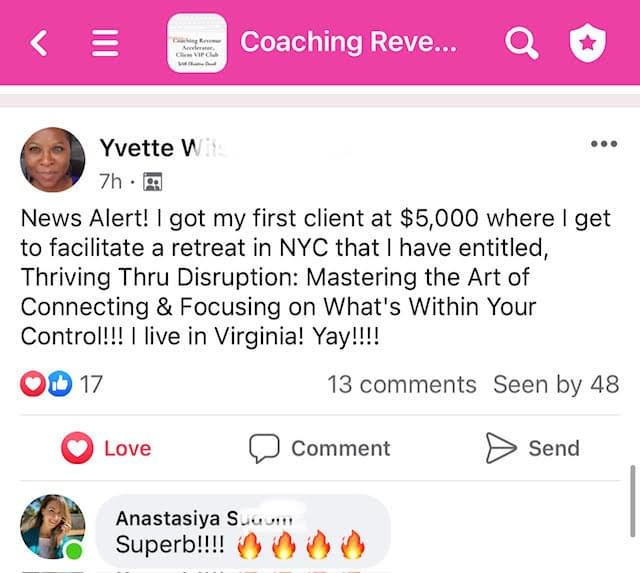The height and width of the screenshot is (573, 640).
Task: Toggle the Love reaction button
Action: (x=106, y=448)
